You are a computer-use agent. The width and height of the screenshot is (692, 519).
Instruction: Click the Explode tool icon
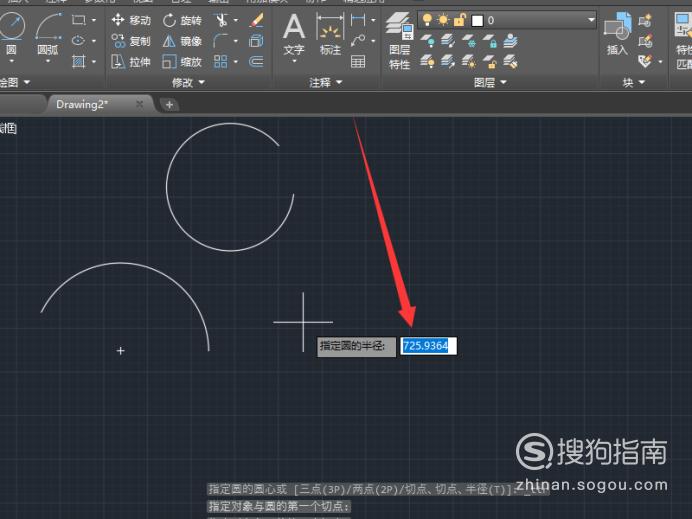[256, 41]
